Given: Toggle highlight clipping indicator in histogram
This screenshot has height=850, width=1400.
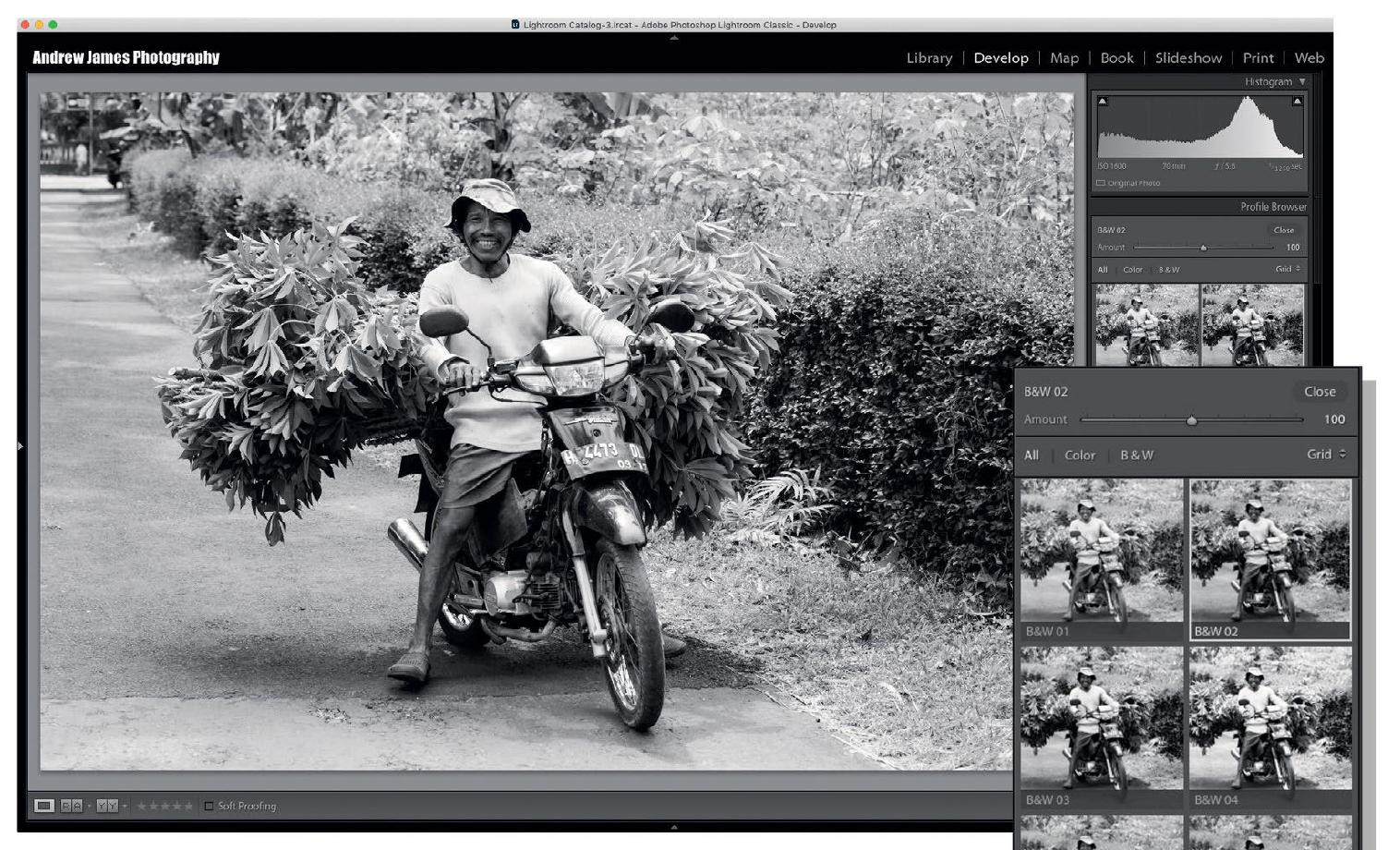Looking at the screenshot, I should [x=1297, y=101].
